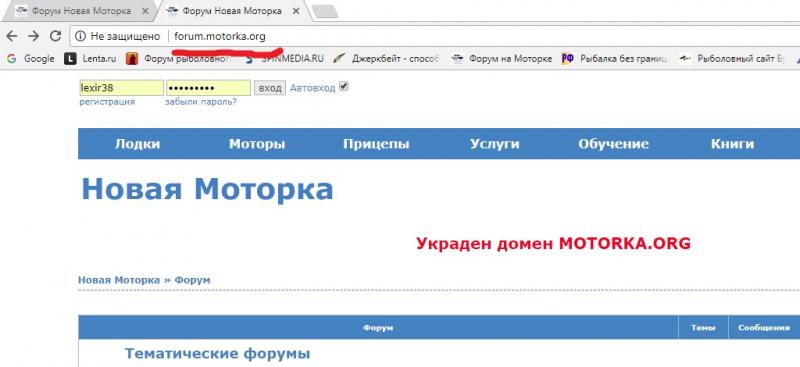Click the 'Автовход' label link
This screenshot has width=800, height=367.
pyautogui.click(x=312, y=88)
